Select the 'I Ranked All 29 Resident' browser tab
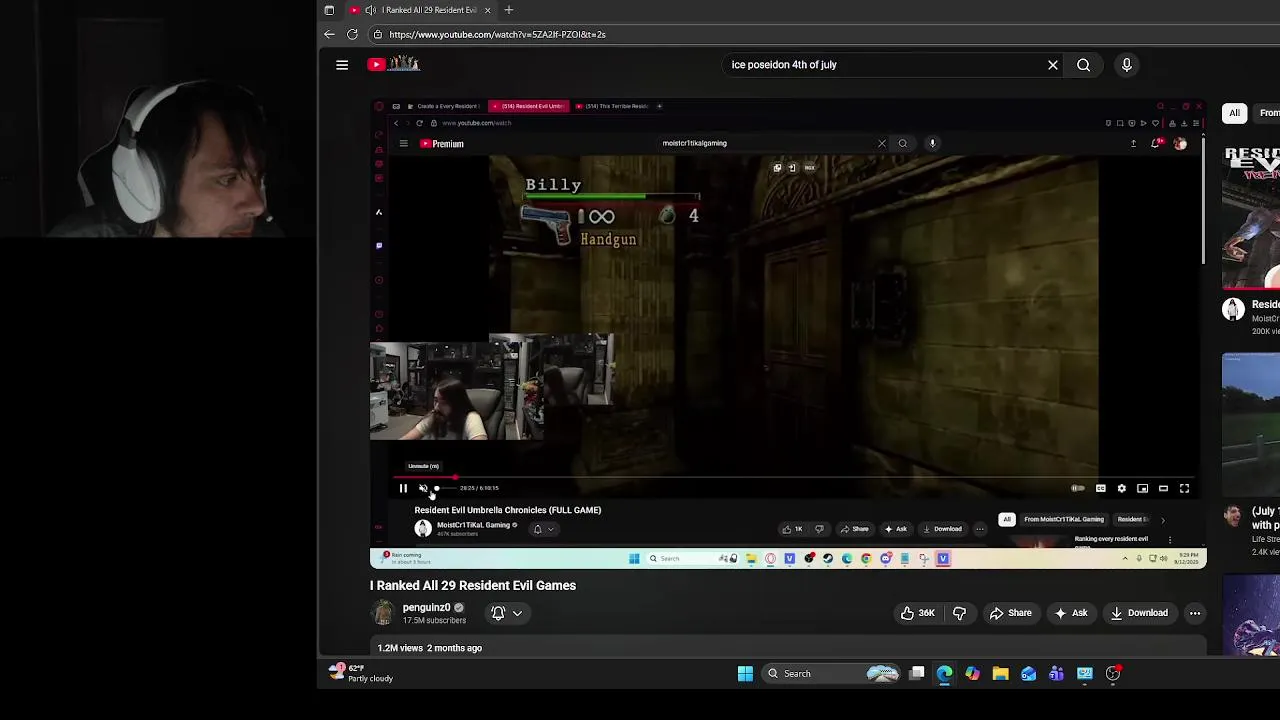 click(x=421, y=10)
